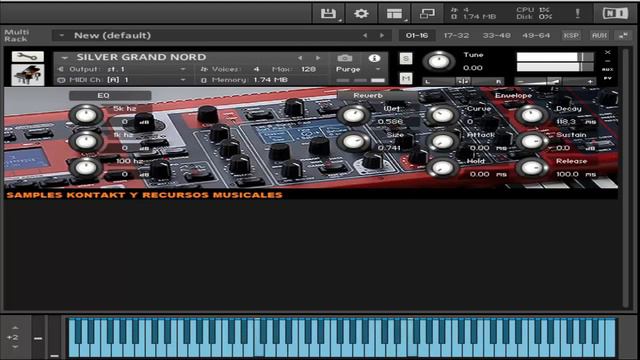
Task: Click the pitch bend wheel strip
Action: pyautogui.click(x=38, y=338)
